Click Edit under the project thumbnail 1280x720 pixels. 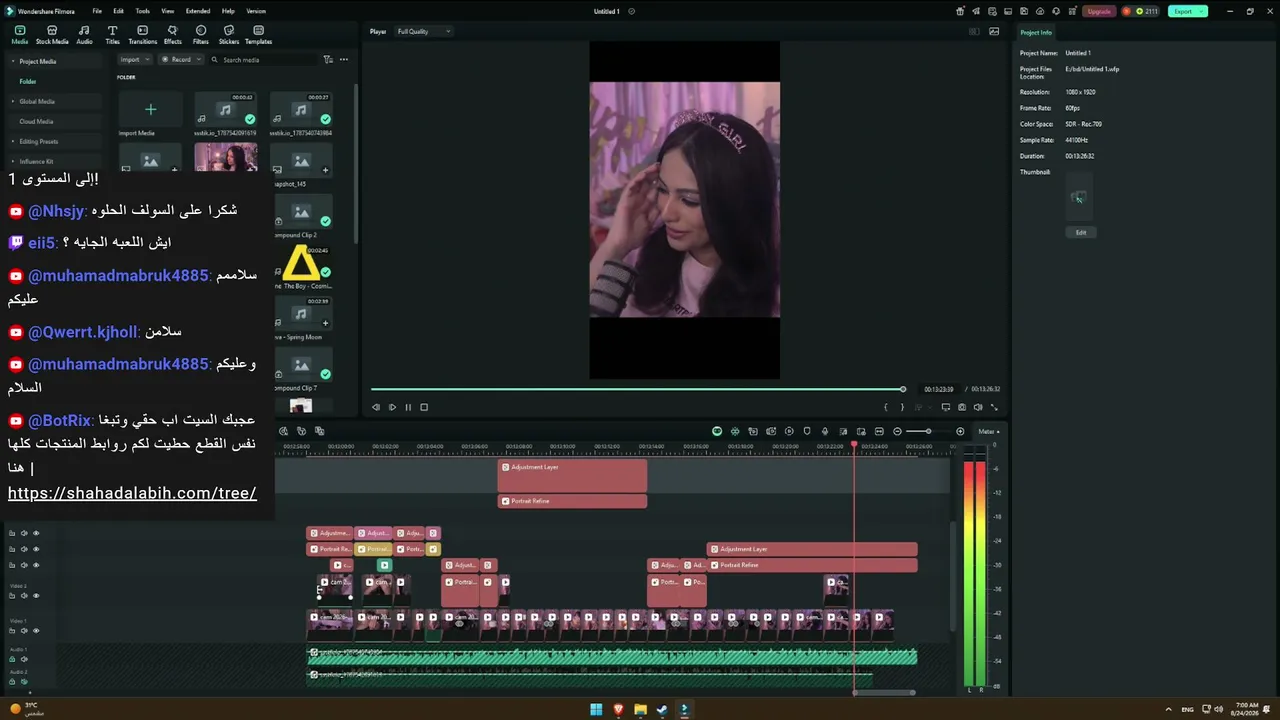(x=1081, y=232)
